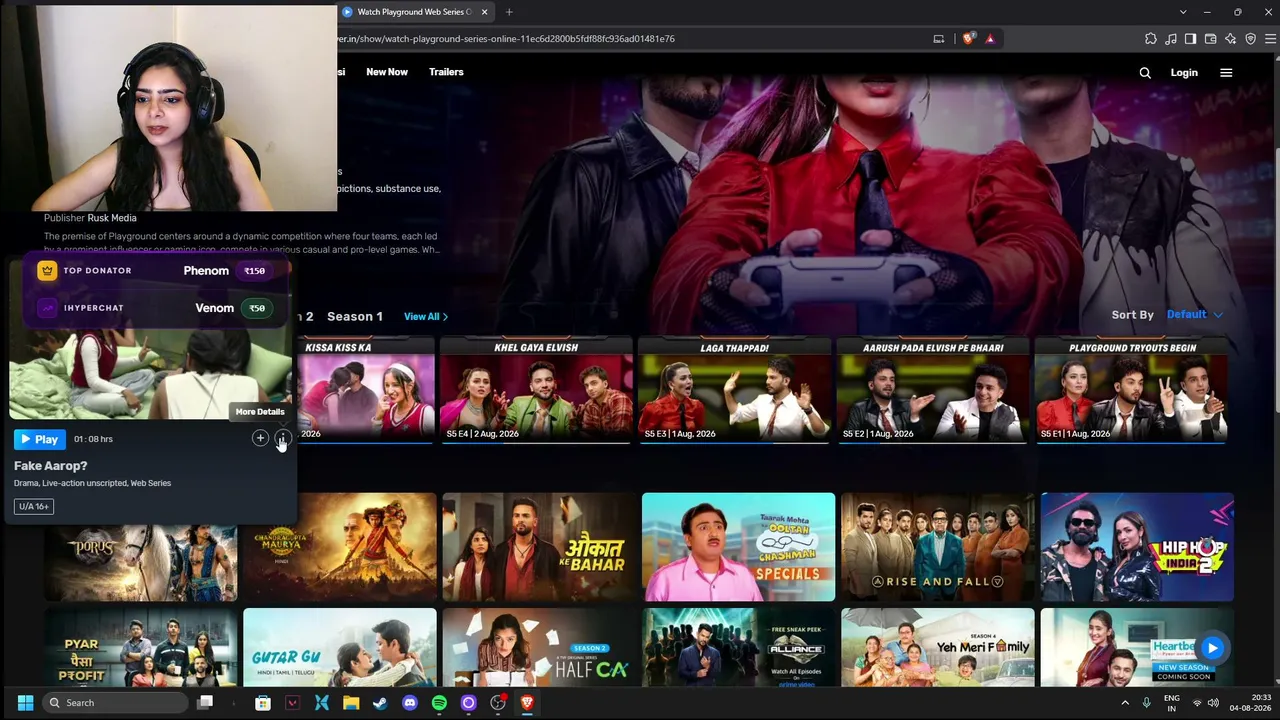Expand the Sort By Default dropdown

click(1195, 314)
